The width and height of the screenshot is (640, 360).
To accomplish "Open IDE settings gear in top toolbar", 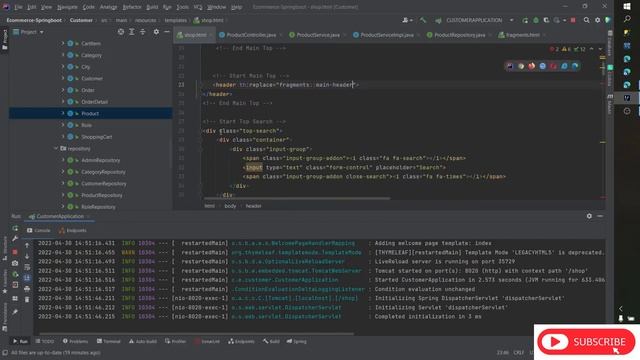I will coord(598,20).
